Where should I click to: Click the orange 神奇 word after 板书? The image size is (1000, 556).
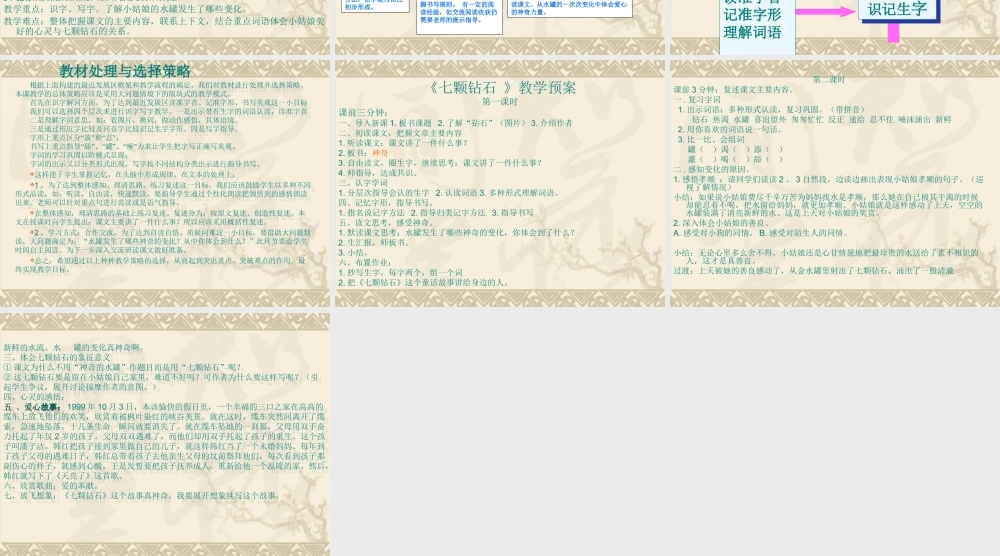[380, 153]
